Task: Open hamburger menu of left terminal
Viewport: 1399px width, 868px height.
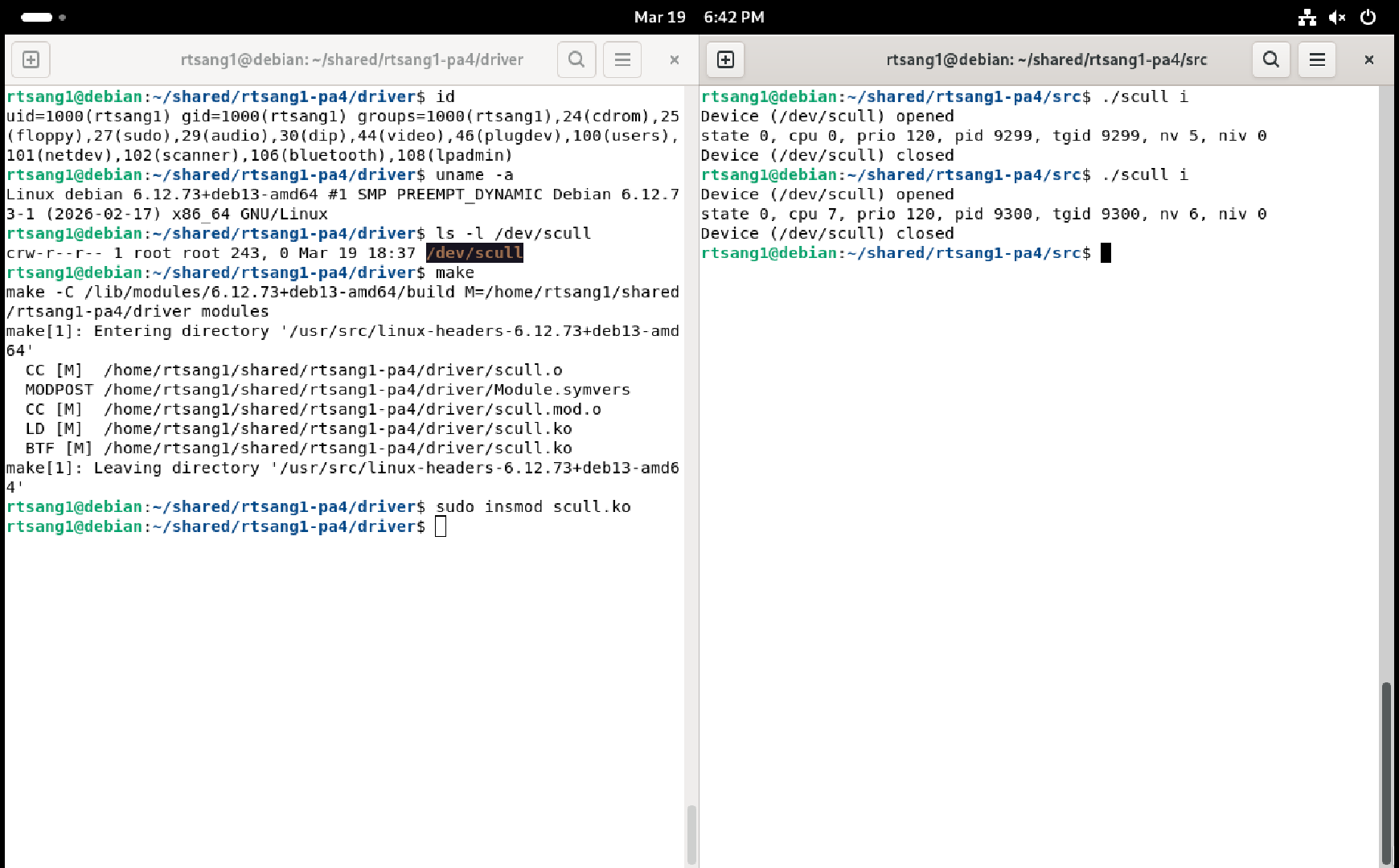Action: pos(622,59)
